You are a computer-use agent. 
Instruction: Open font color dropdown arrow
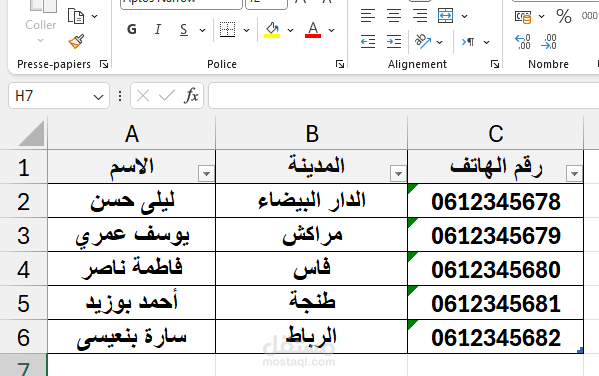(x=332, y=30)
